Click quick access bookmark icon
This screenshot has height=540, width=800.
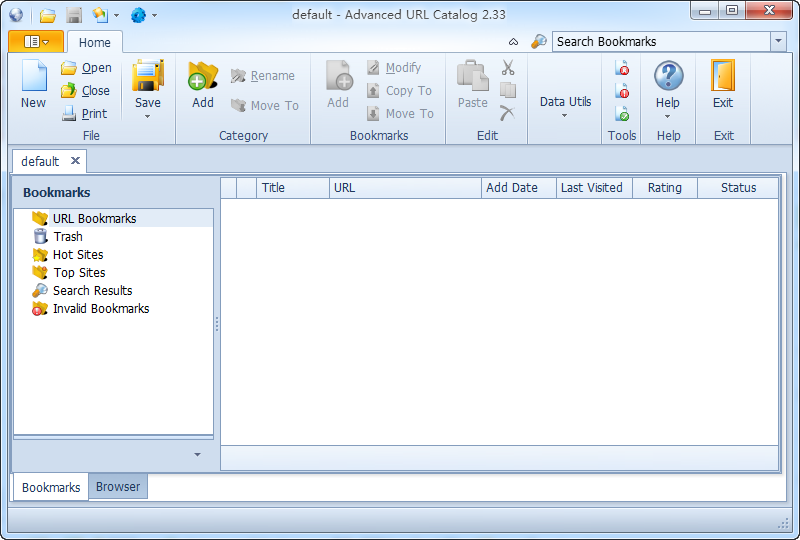coord(100,15)
